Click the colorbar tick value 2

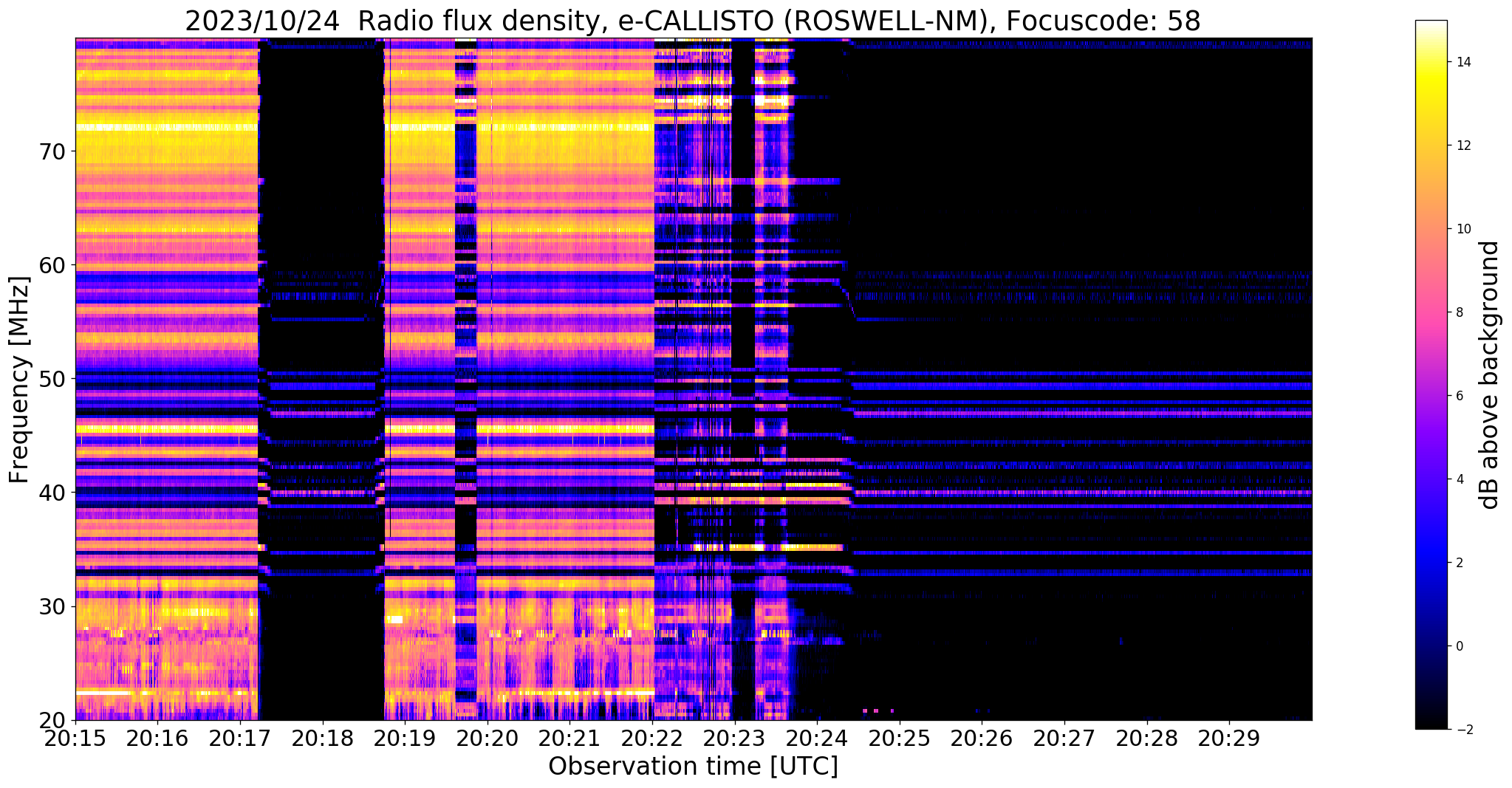pyautogui.click(x=1459, y=563)
